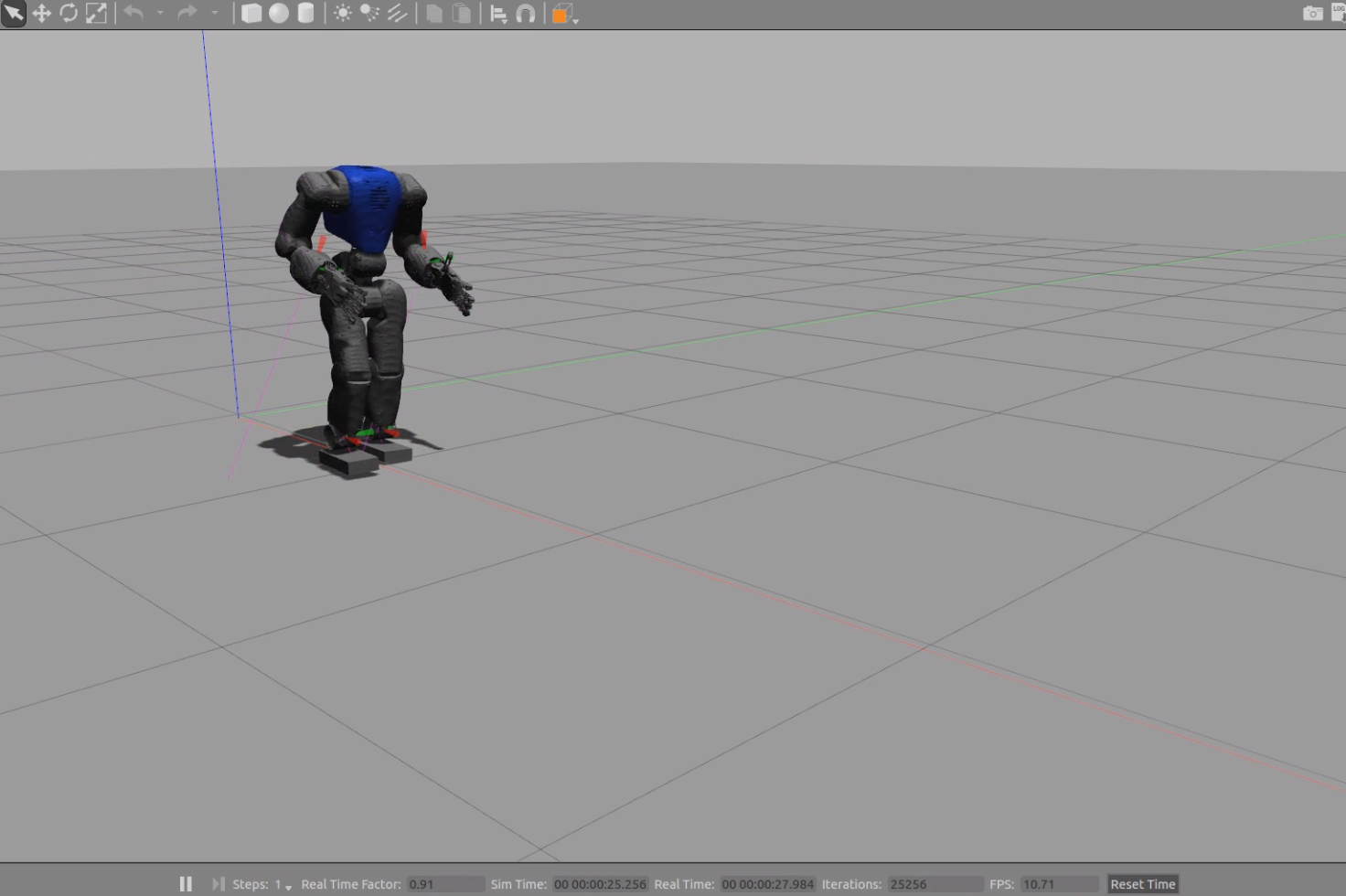Click the redo arrow
The width and height of the screenshot is (1346, 896).
(187, 14)
